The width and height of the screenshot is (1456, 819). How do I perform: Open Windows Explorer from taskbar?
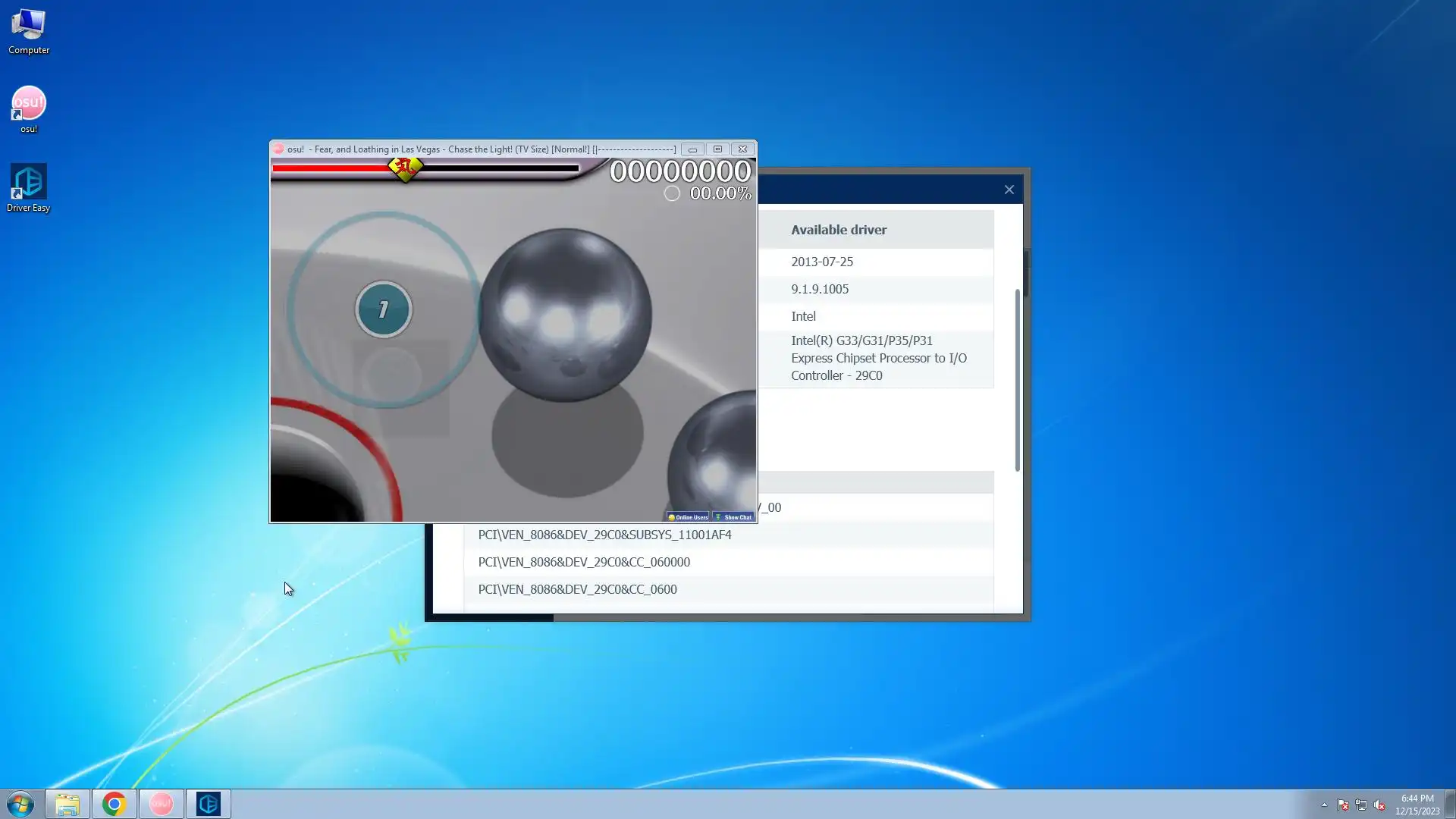pos(67,804)
